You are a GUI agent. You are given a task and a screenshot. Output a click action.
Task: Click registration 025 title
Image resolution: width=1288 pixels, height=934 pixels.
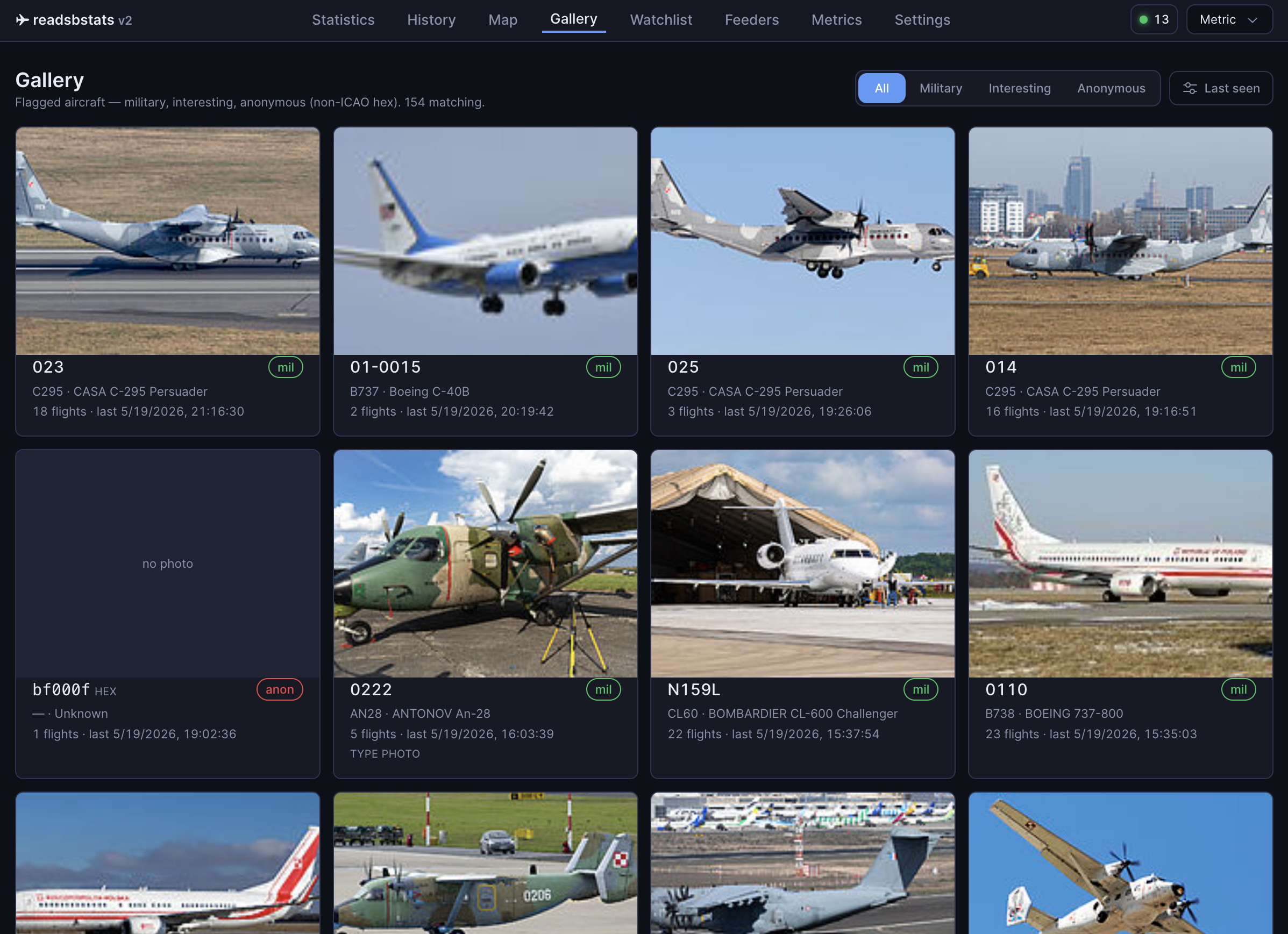point(683,367)
